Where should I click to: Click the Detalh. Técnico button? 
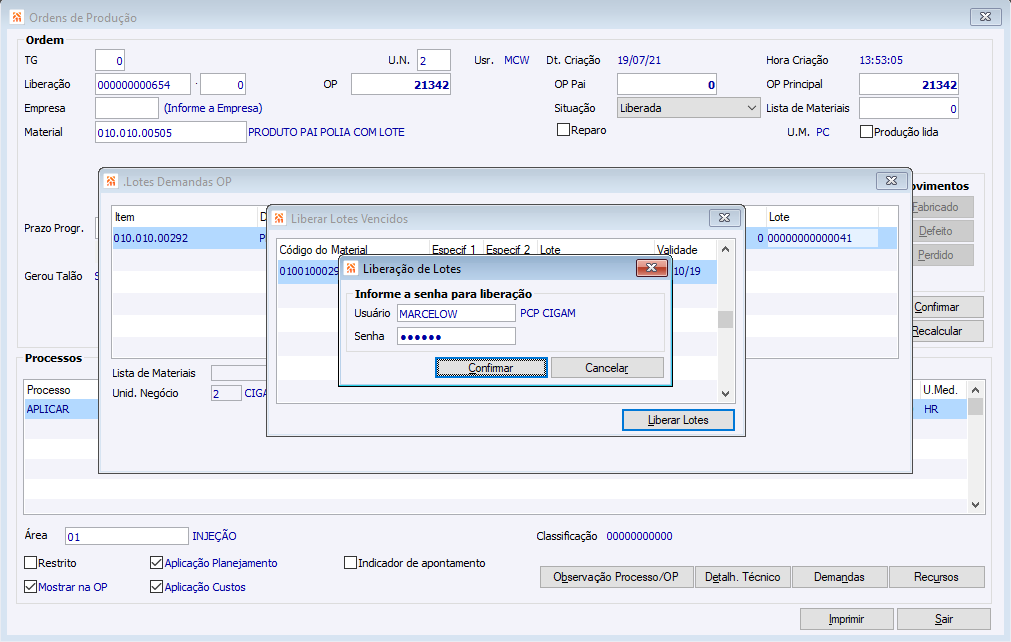(x=743, y=577)
